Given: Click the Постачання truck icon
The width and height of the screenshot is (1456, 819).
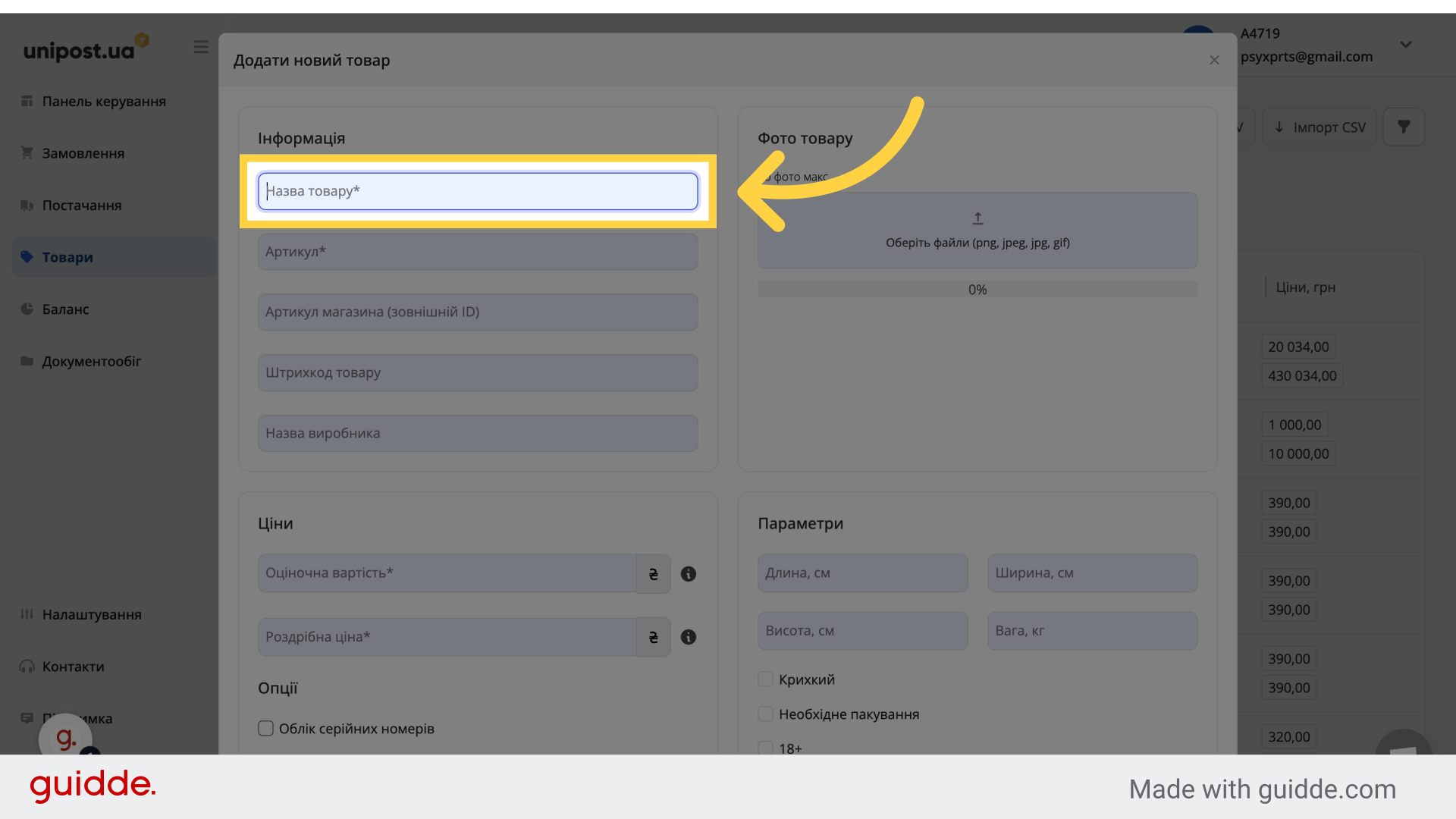Looking at the screenshot, I should tap(27, 206).
